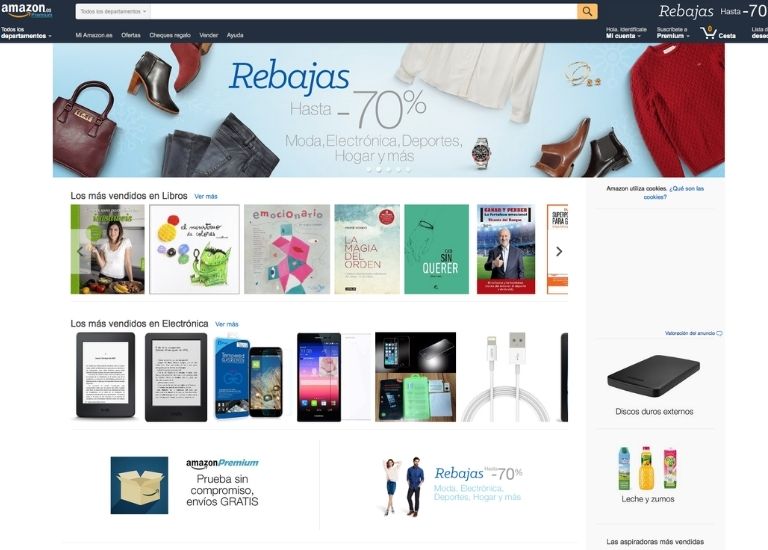Select the second banner carousel dot
Image resolution: width=768 pixels, height=550 pixels.
(x=379, y=169)
